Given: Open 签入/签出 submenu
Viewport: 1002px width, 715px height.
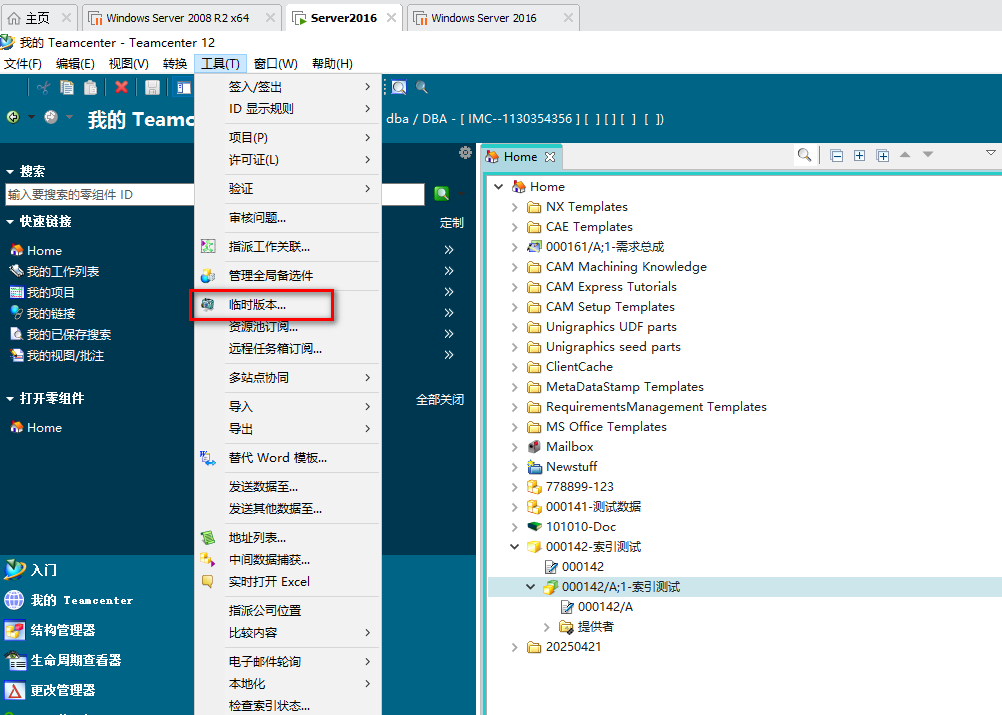Looking at the screenshot, I should pyautogui.click(x=288, y=87).
